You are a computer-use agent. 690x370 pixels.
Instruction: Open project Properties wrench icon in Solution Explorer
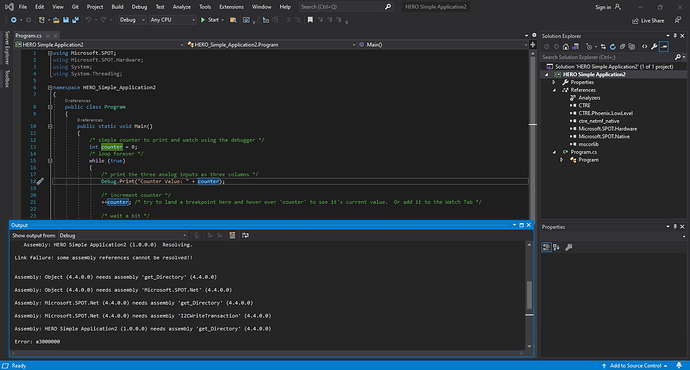pos(654,47)
